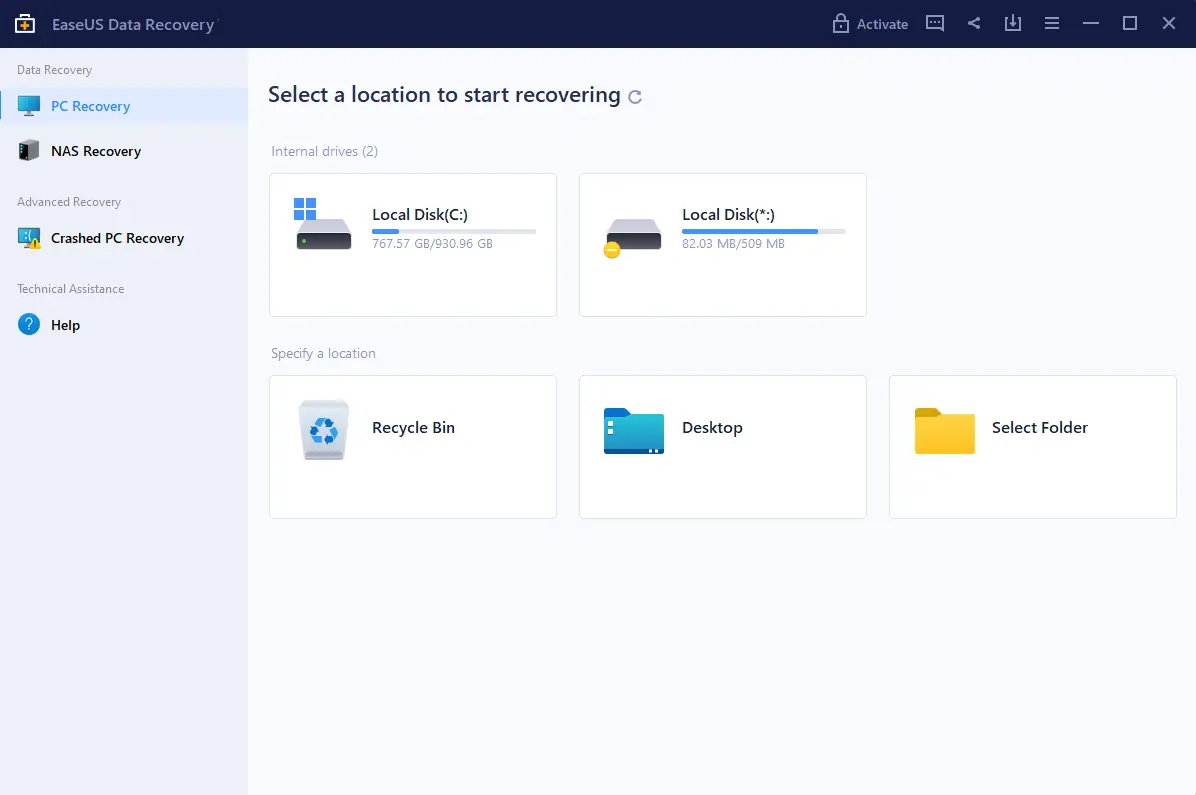This screenshot has height=795, width=1196.
Task: Select PC Recovery in the sidebar
Action: 124,106
